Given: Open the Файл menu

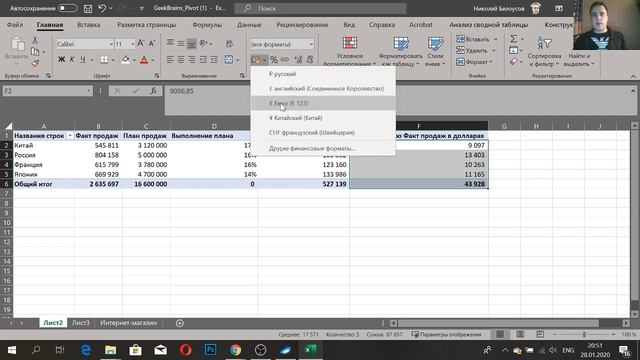Looking at the screenshot, I should pos(15,25).
